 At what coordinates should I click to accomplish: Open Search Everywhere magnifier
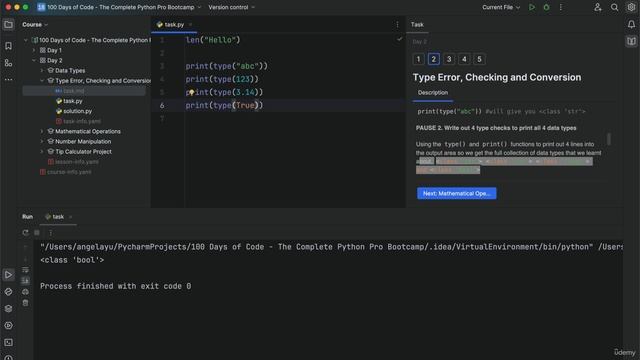click(614, 7)
